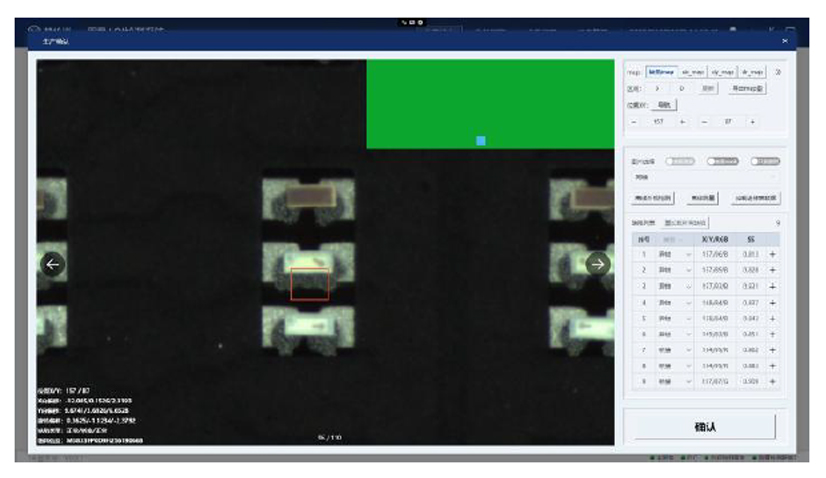Click plus icon in defect row 8
This screenshot has width=826, height=478.
(772, 366)
